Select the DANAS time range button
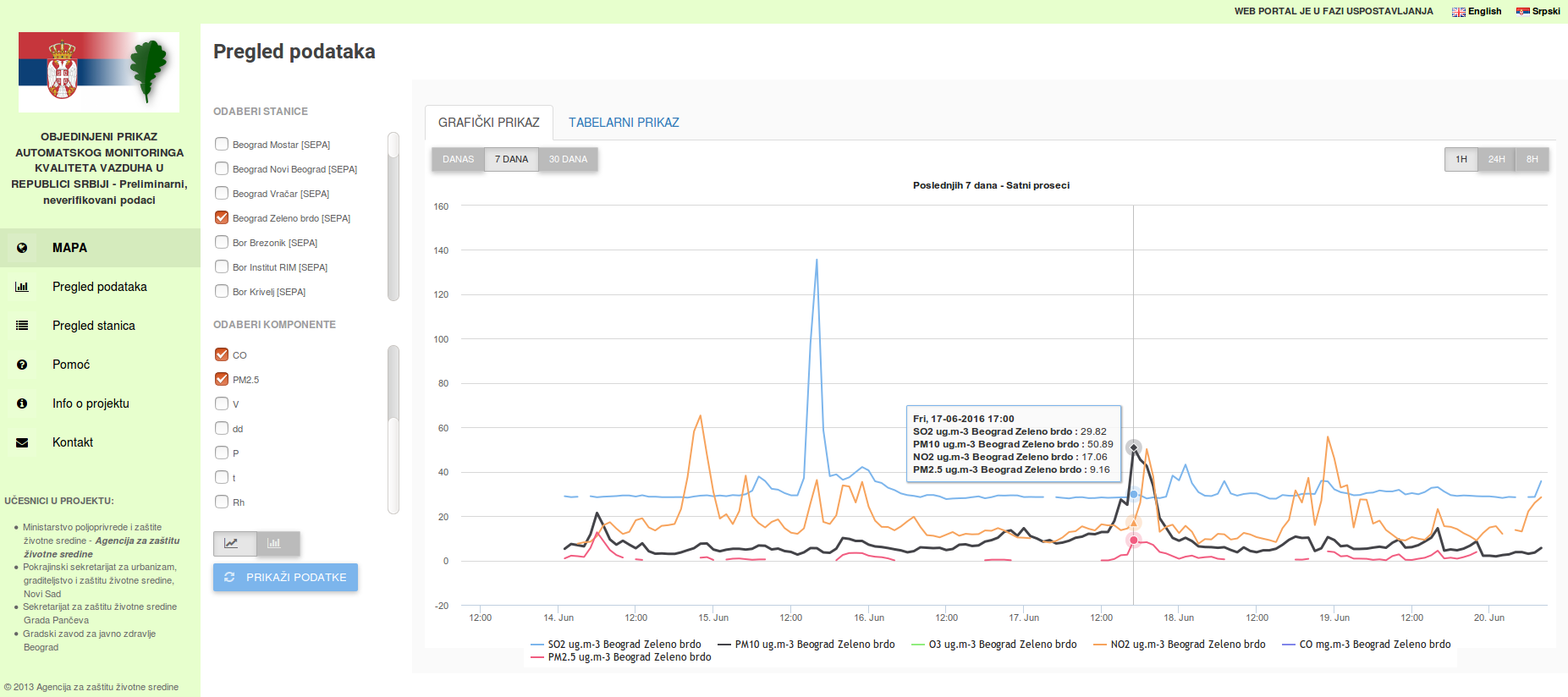This screenshot has width=1568, height=697. 458,159
